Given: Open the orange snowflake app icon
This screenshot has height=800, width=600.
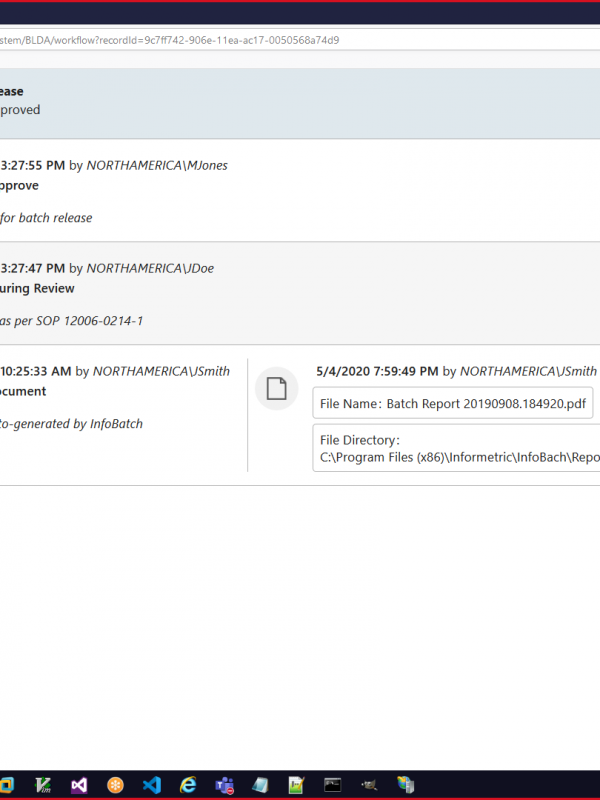Looking at the screenshot, I should [115, 784].
